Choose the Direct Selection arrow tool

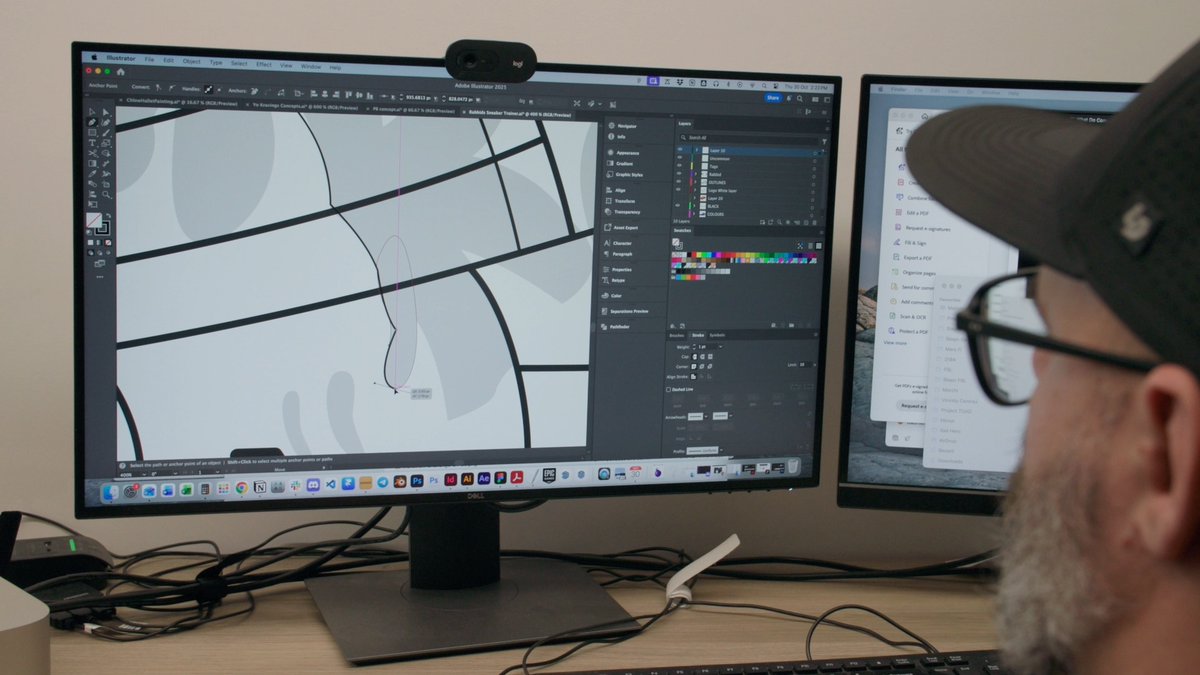[x=105, y=112]
